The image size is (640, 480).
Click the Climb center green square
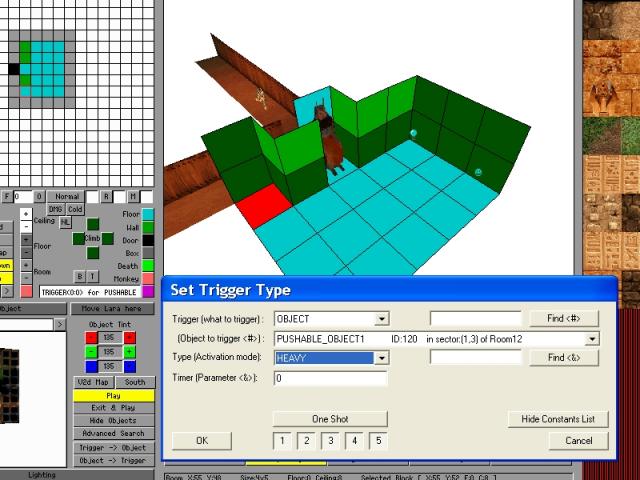point(93,238)
